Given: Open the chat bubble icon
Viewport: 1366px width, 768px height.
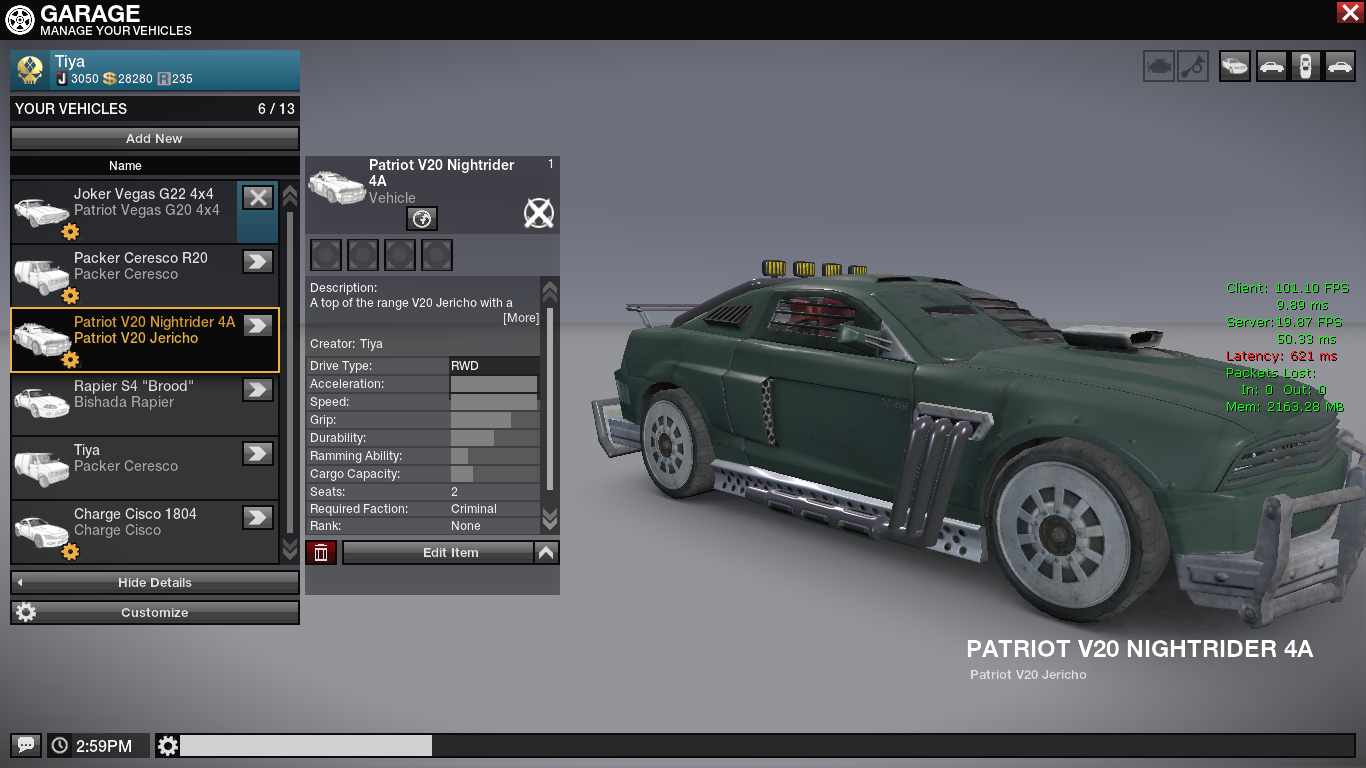Looking at the screenshot, I should pyautogui.click(x=26, y=745).
